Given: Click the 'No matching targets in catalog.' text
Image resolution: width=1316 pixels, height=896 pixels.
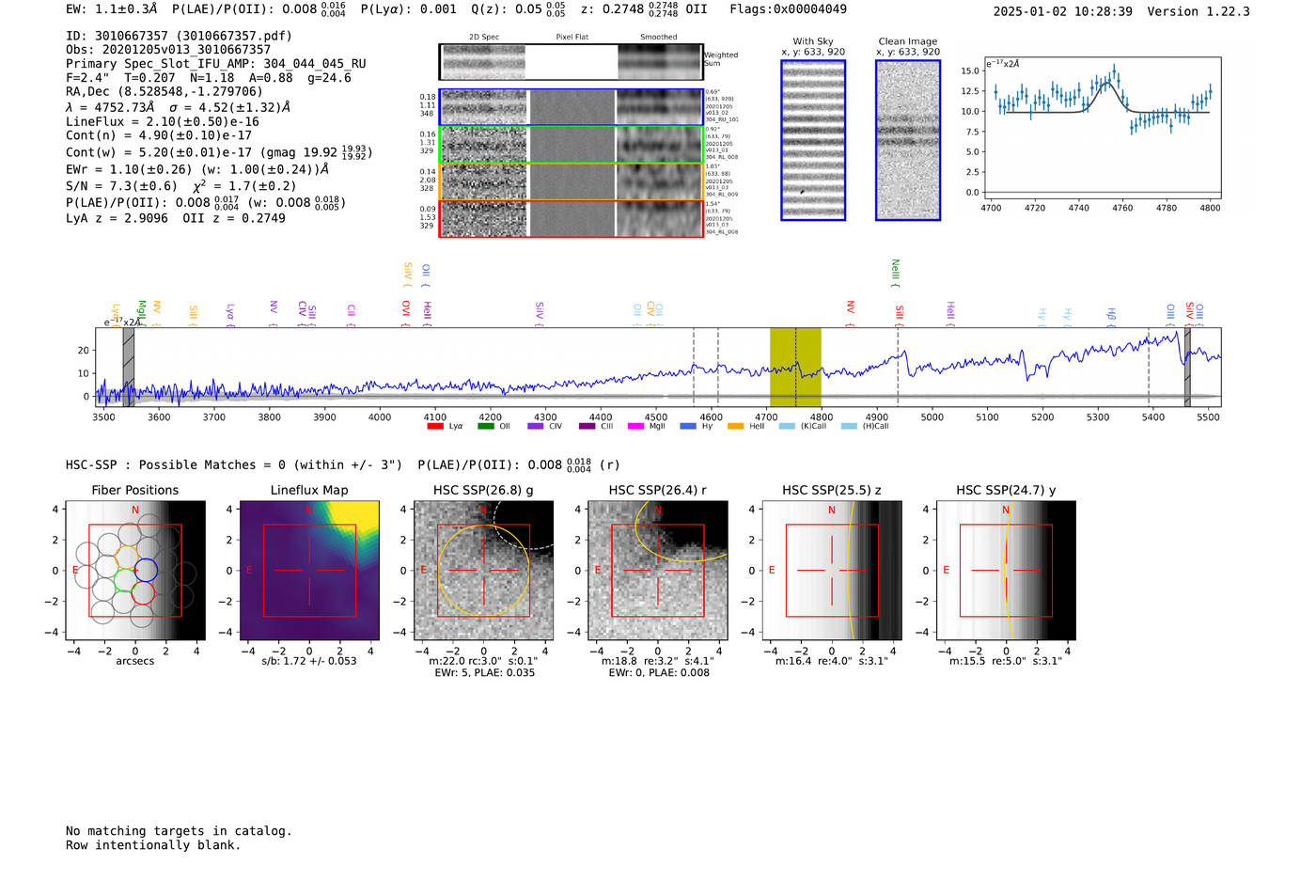Looking at the screenshot, I should [179, 831].
